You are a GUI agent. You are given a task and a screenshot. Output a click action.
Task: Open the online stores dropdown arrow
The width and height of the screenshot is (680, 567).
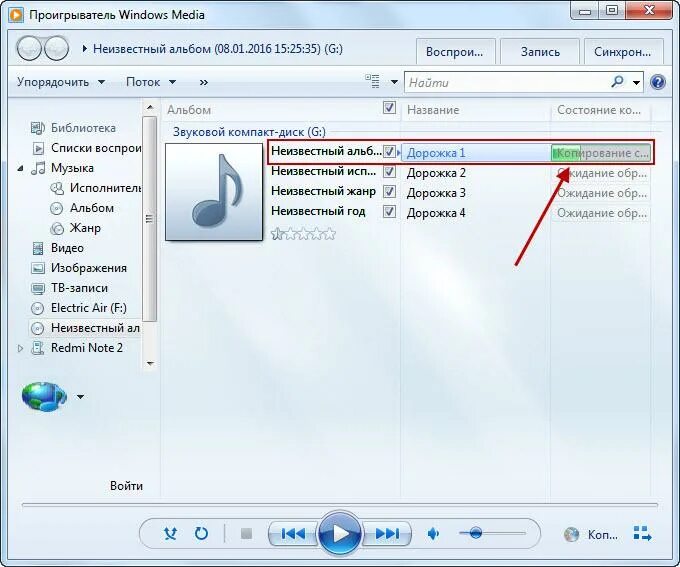tap(81, 397)
